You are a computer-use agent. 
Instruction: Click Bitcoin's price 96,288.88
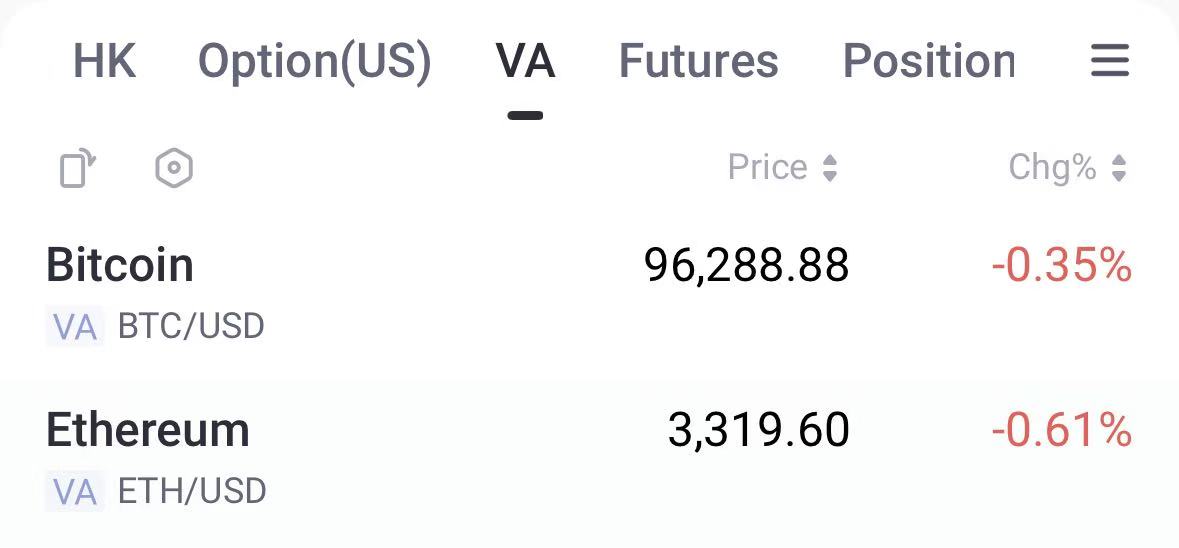pyautogui.click(x=746, y=266)
